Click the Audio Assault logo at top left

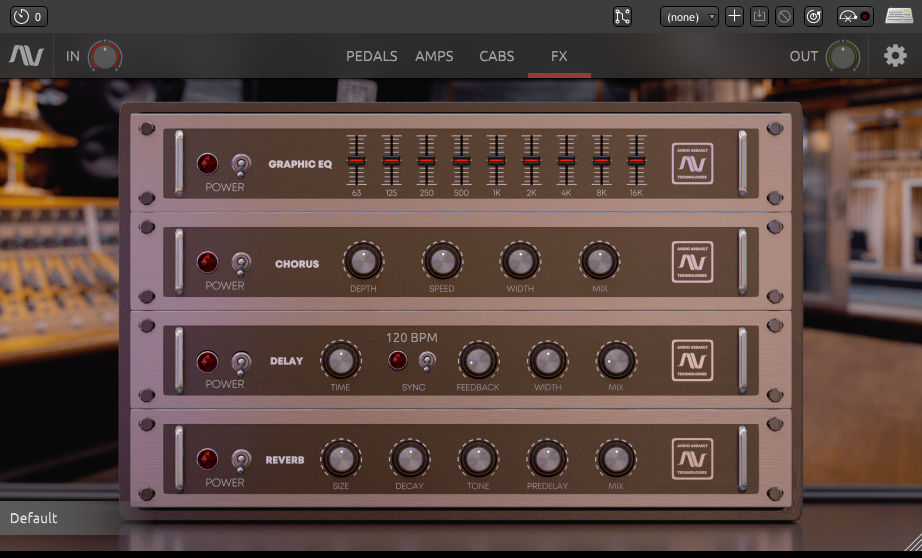point(26,56)
